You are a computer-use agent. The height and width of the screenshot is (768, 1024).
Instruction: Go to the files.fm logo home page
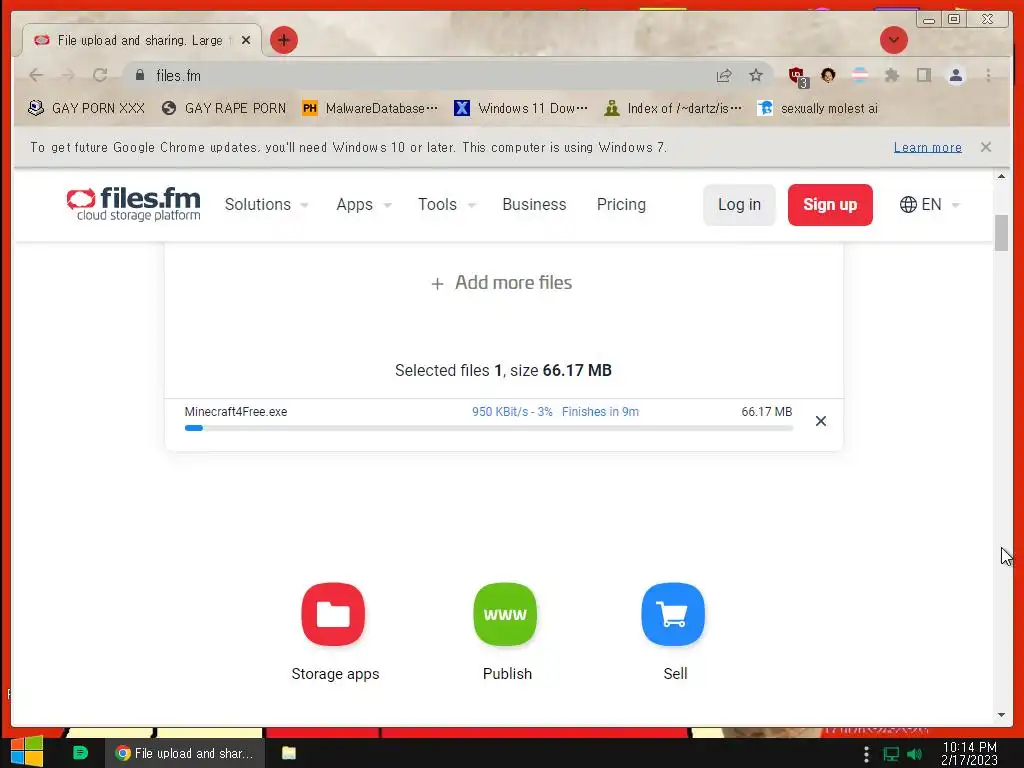tap(133, 204)
